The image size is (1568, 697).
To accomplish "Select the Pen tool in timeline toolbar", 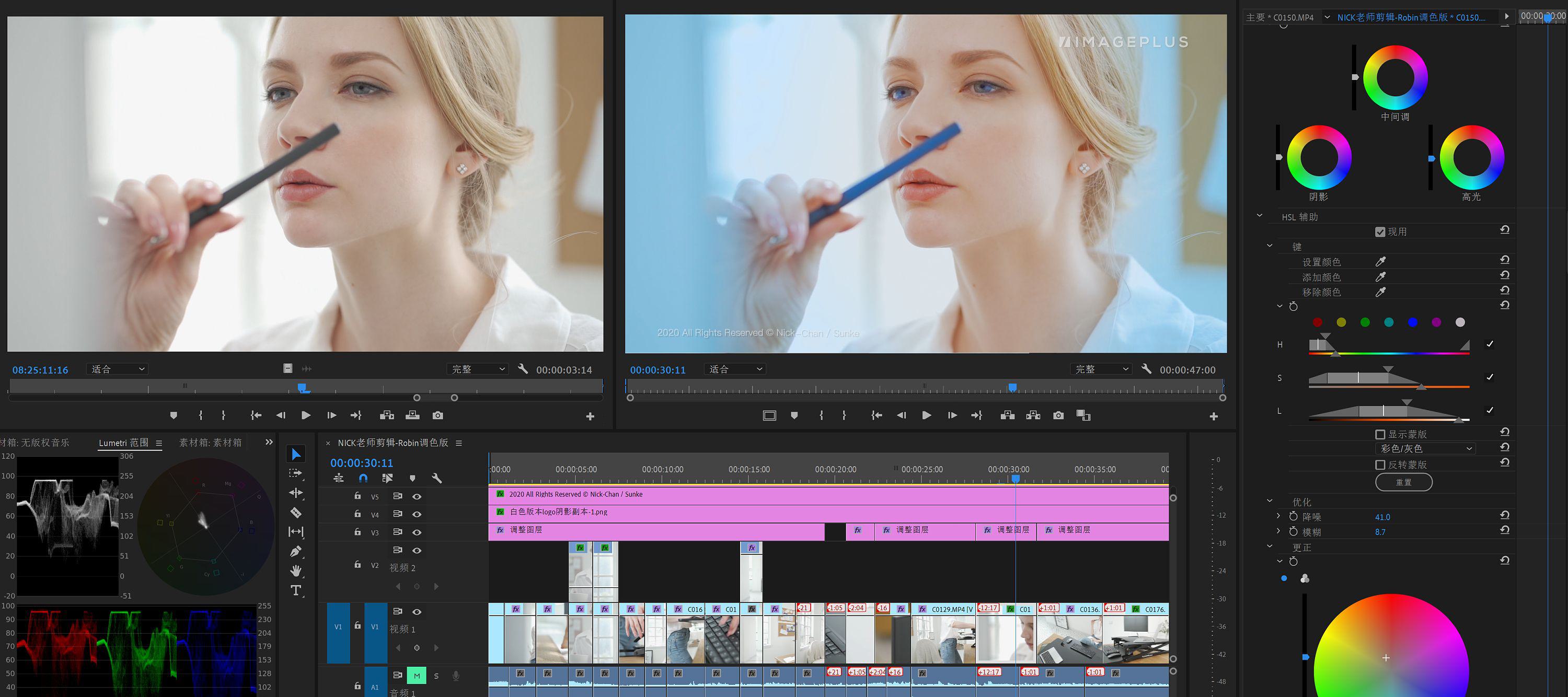I will point(296,551).
